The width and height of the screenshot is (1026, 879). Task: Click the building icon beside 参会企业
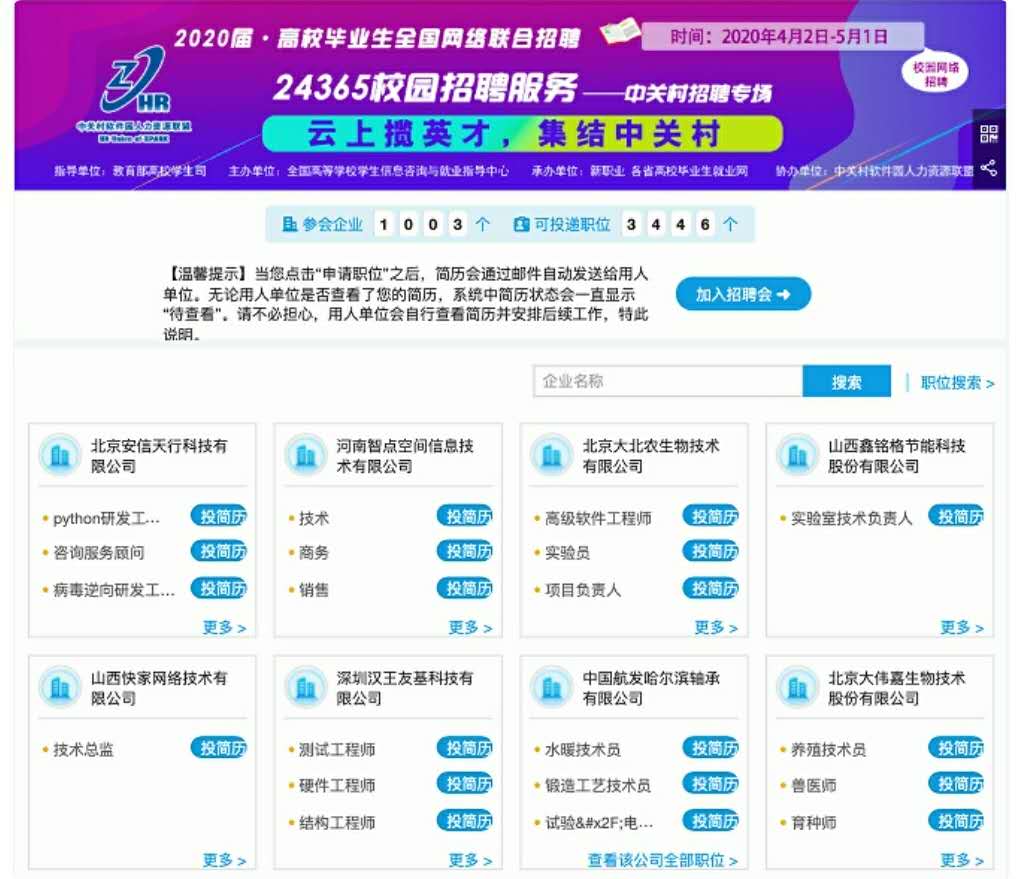point(289,224)
